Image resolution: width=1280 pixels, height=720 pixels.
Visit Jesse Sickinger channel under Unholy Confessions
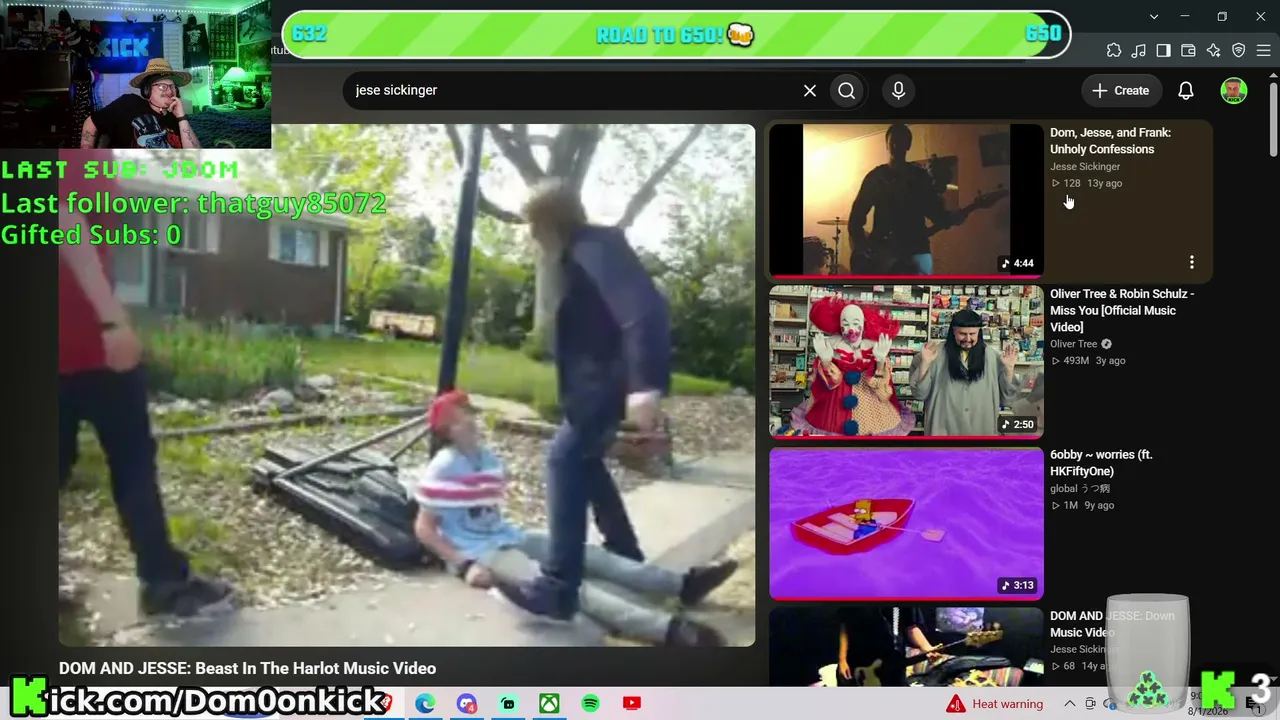pos(1085,167)
